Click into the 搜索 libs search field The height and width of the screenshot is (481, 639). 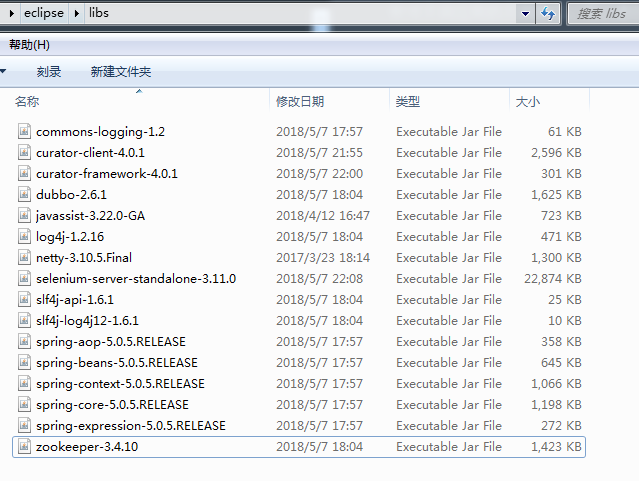click(603, 13)
